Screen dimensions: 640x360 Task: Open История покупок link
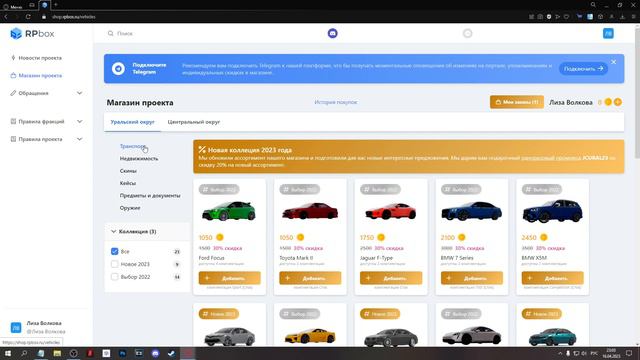(x=336, y=102)
